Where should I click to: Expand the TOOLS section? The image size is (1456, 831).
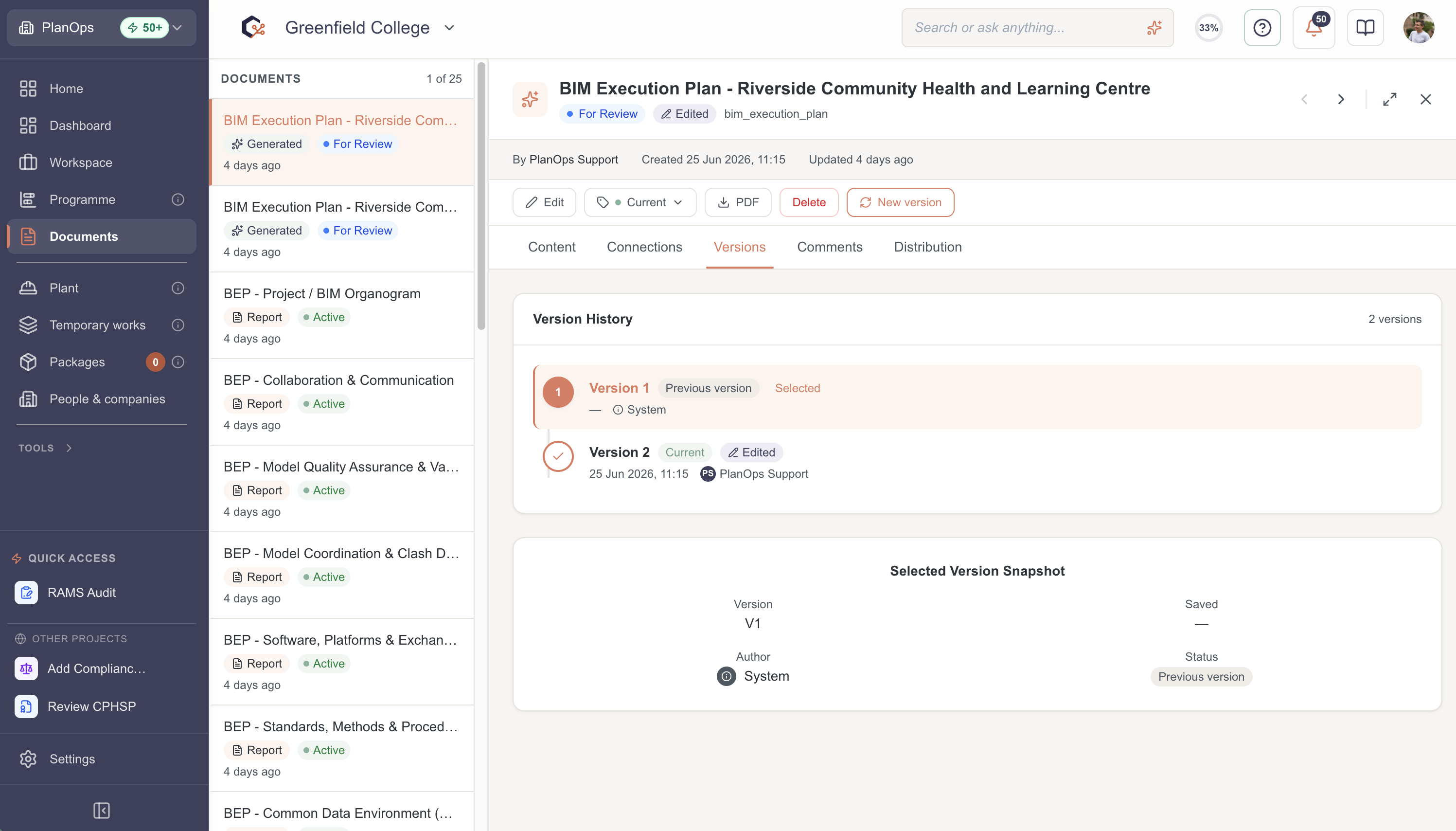(x=45, y=448)
